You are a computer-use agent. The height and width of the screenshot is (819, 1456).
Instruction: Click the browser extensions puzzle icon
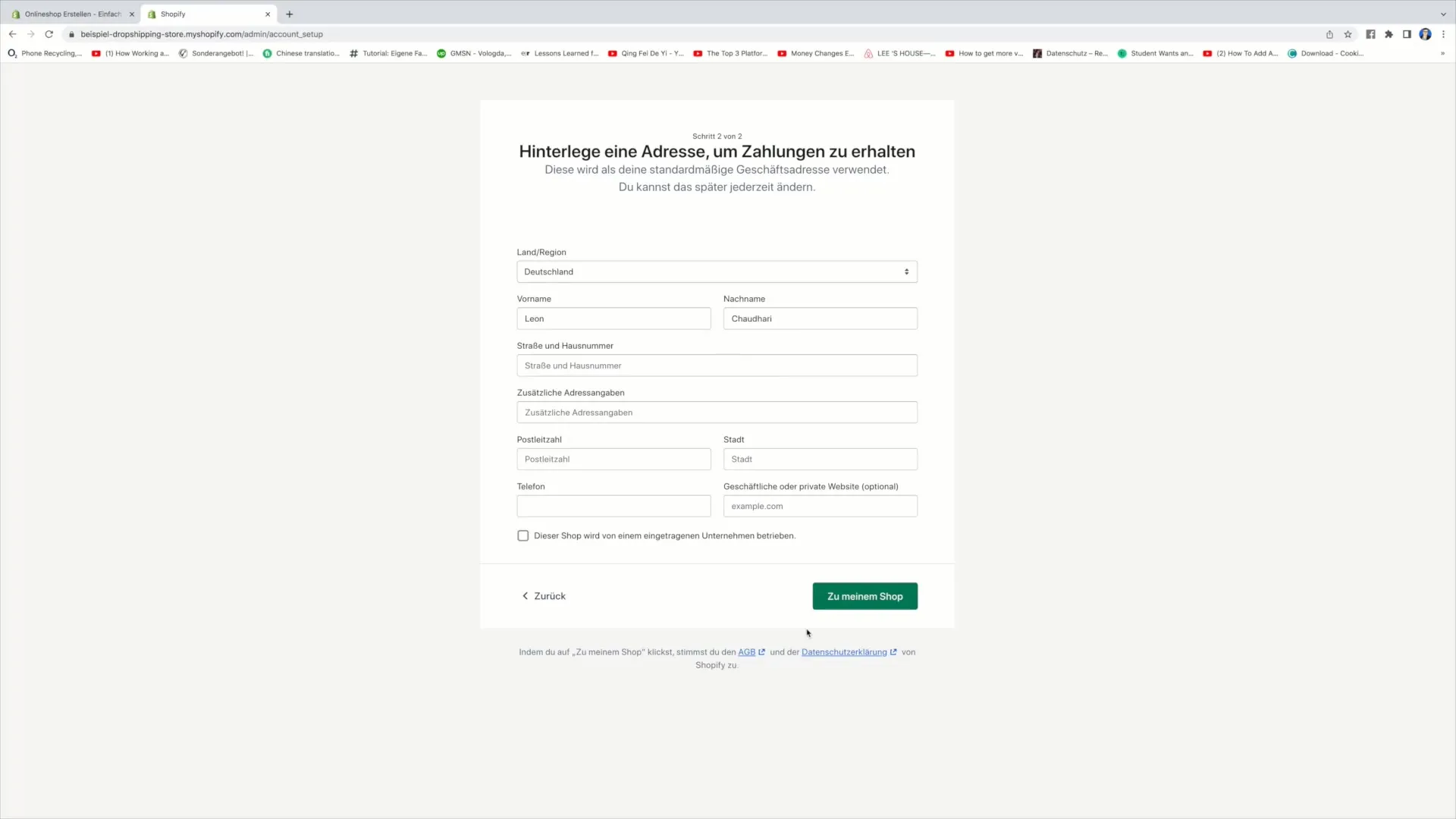click(x=1389, y=34)
